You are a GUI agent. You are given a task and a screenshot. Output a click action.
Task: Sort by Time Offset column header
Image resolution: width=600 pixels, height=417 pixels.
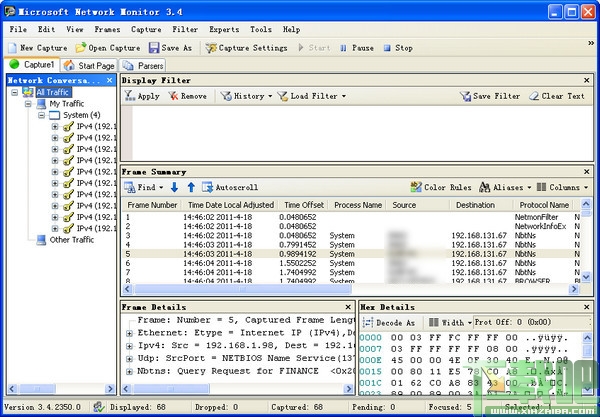point(304,205)
